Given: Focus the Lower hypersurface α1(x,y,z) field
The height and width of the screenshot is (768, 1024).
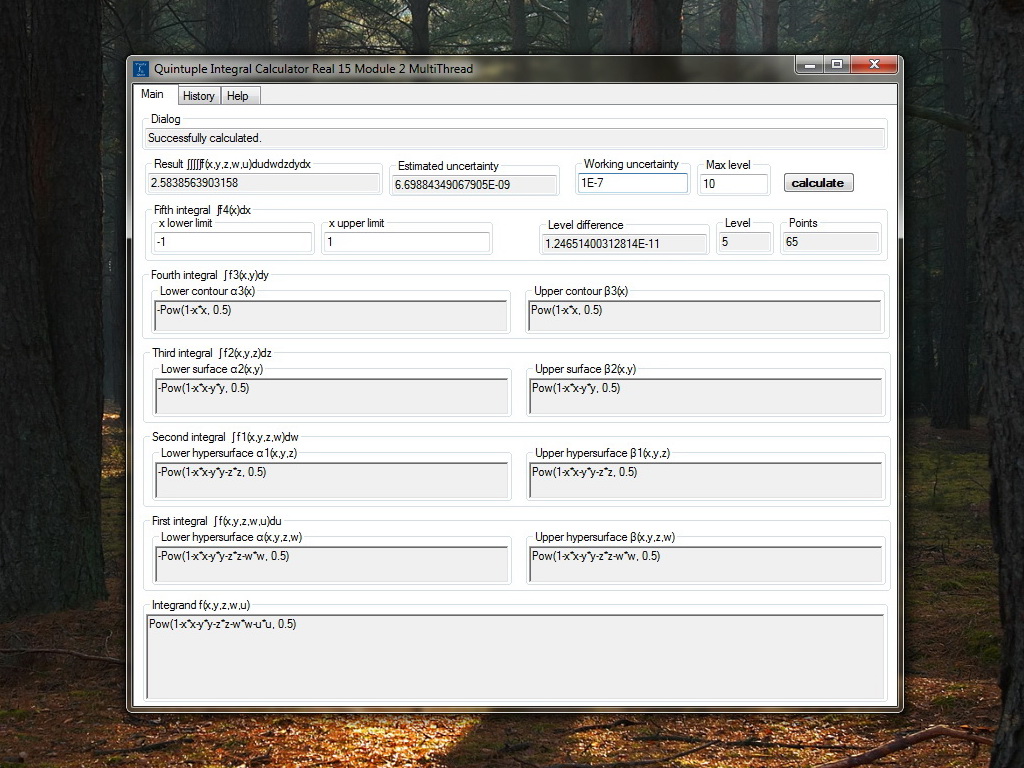Looking at the screenshot, I should point(332,480).
